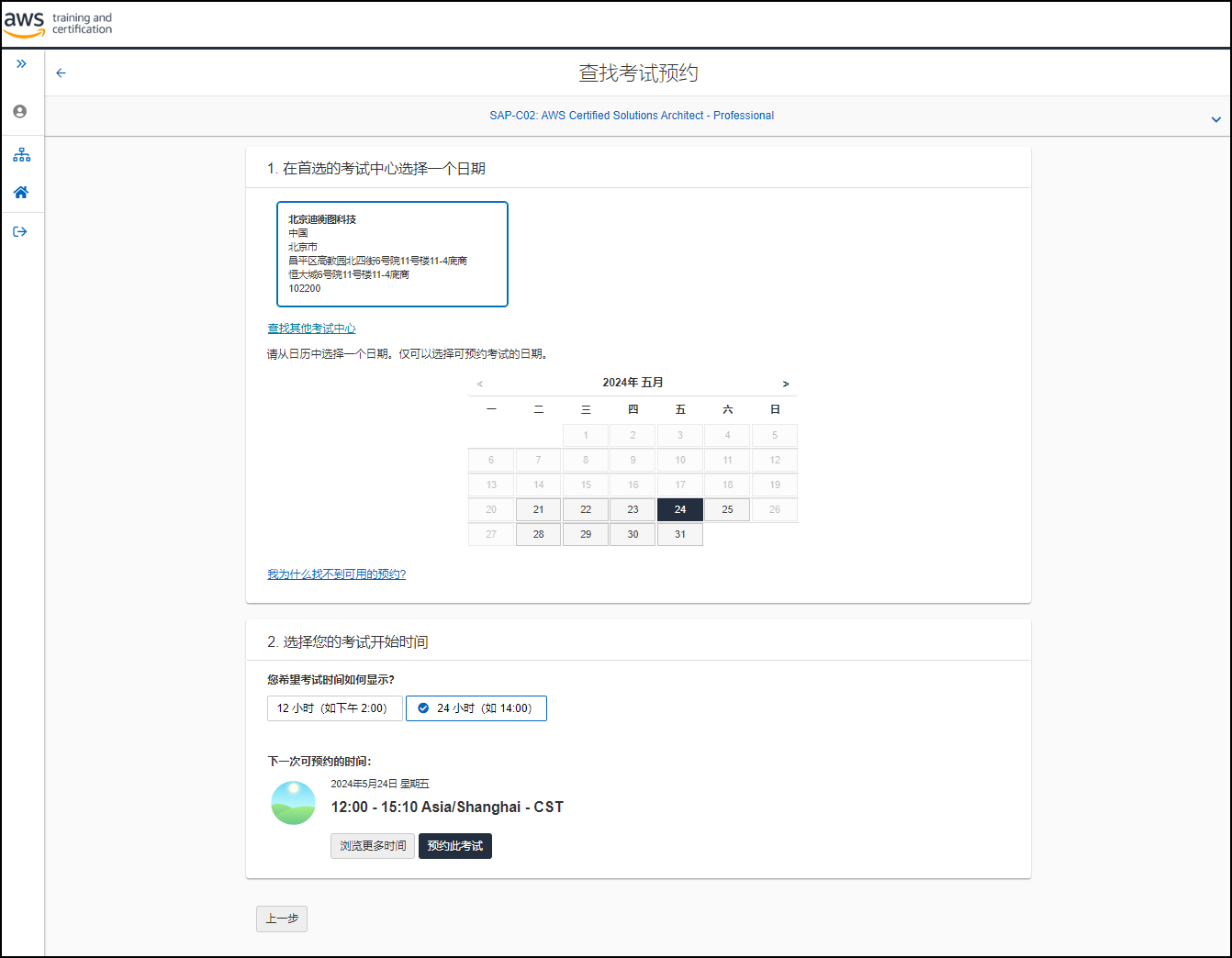
Task: Select May 23 on the calendar
Action: (x=633, y=509)
